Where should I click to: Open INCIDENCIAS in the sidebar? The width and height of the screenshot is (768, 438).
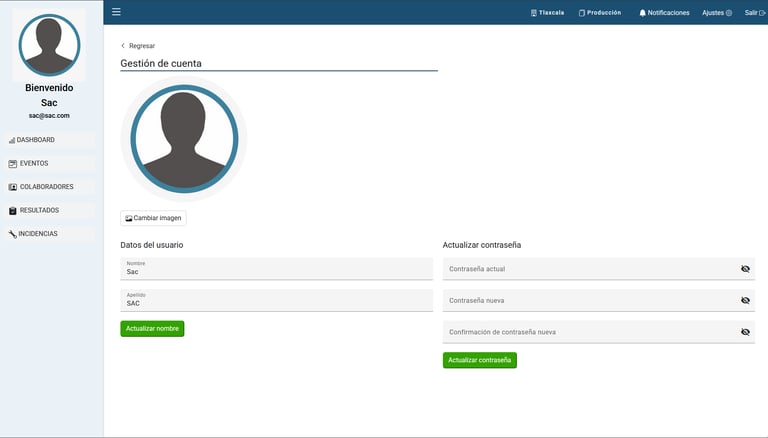coord(49,234)
